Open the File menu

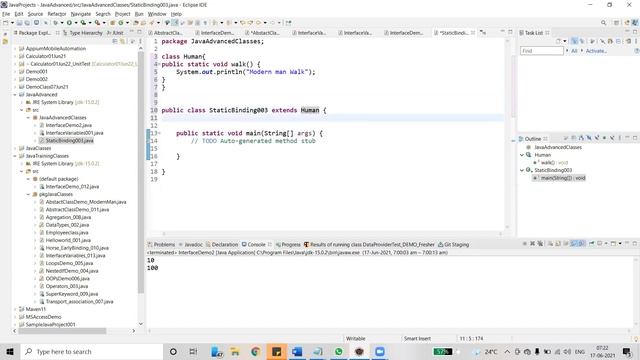[x=6, y=14]
